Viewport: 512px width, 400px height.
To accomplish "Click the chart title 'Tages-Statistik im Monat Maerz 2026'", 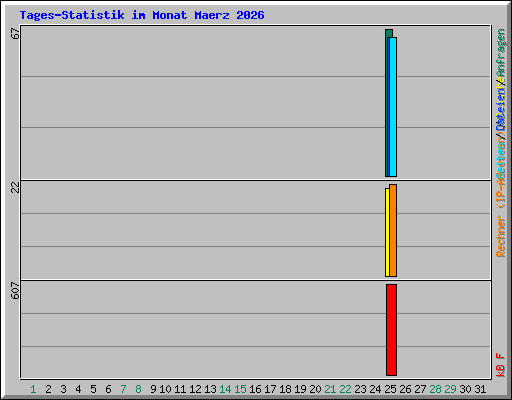I will pos(142,15).
